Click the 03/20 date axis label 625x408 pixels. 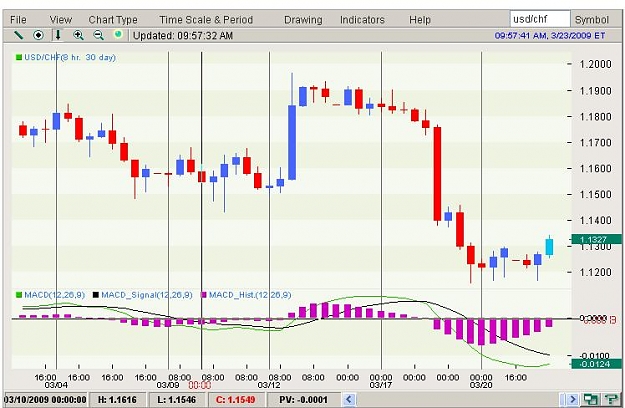point(481,385)
